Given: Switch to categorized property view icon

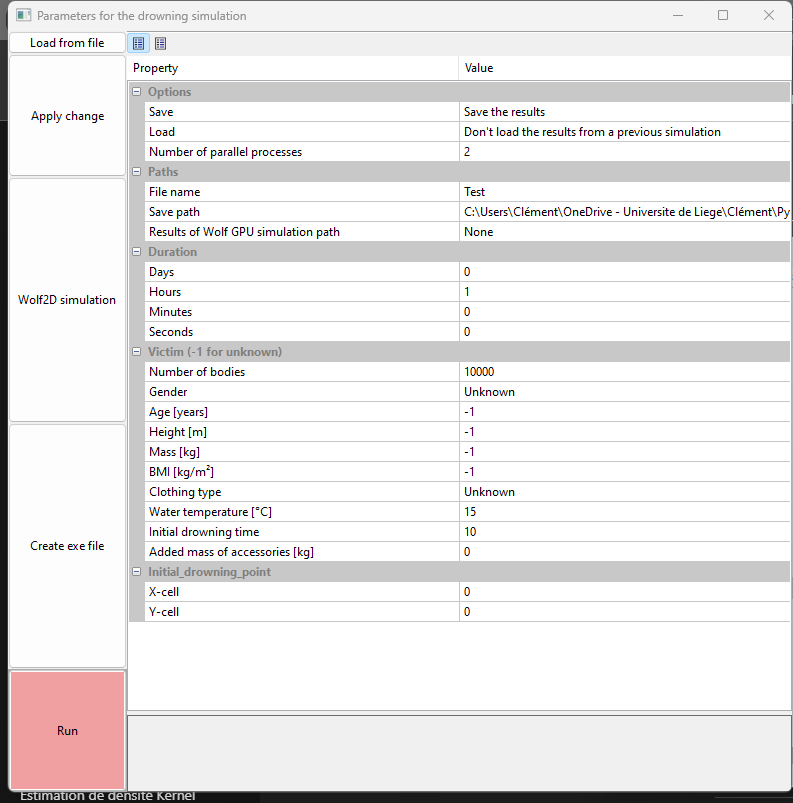Looking at the screenshot, I should 139,43.
